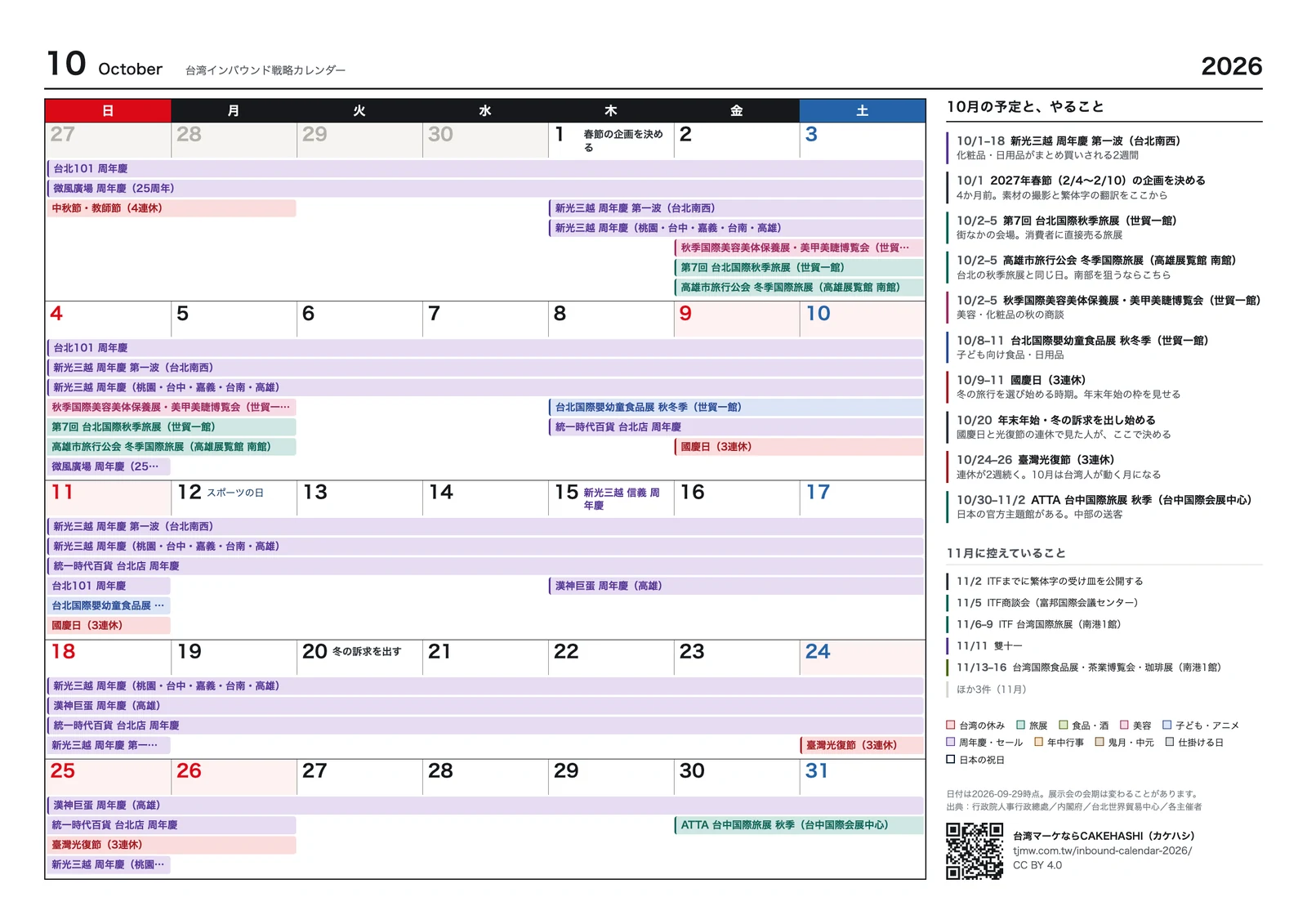Click the CC BY 4.0 license text

click(x=1037, y=865)
